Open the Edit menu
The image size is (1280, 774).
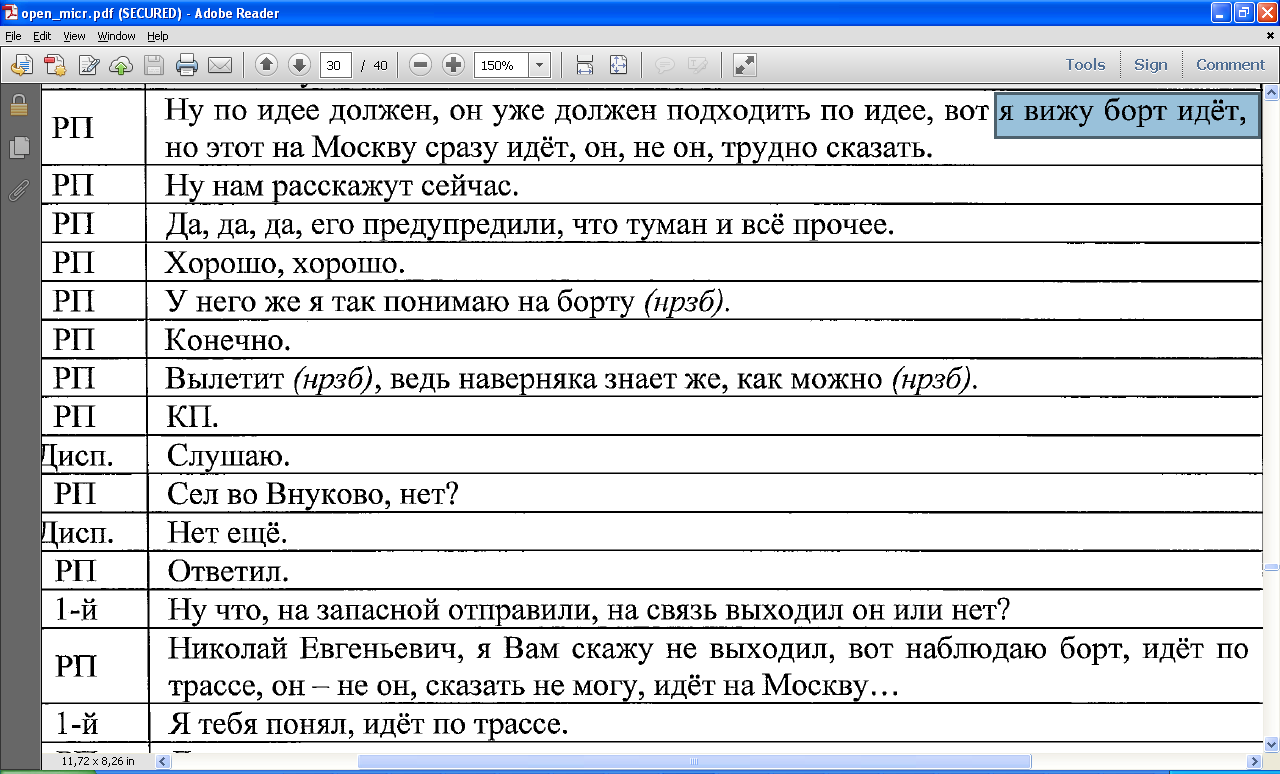coord(41,36)
